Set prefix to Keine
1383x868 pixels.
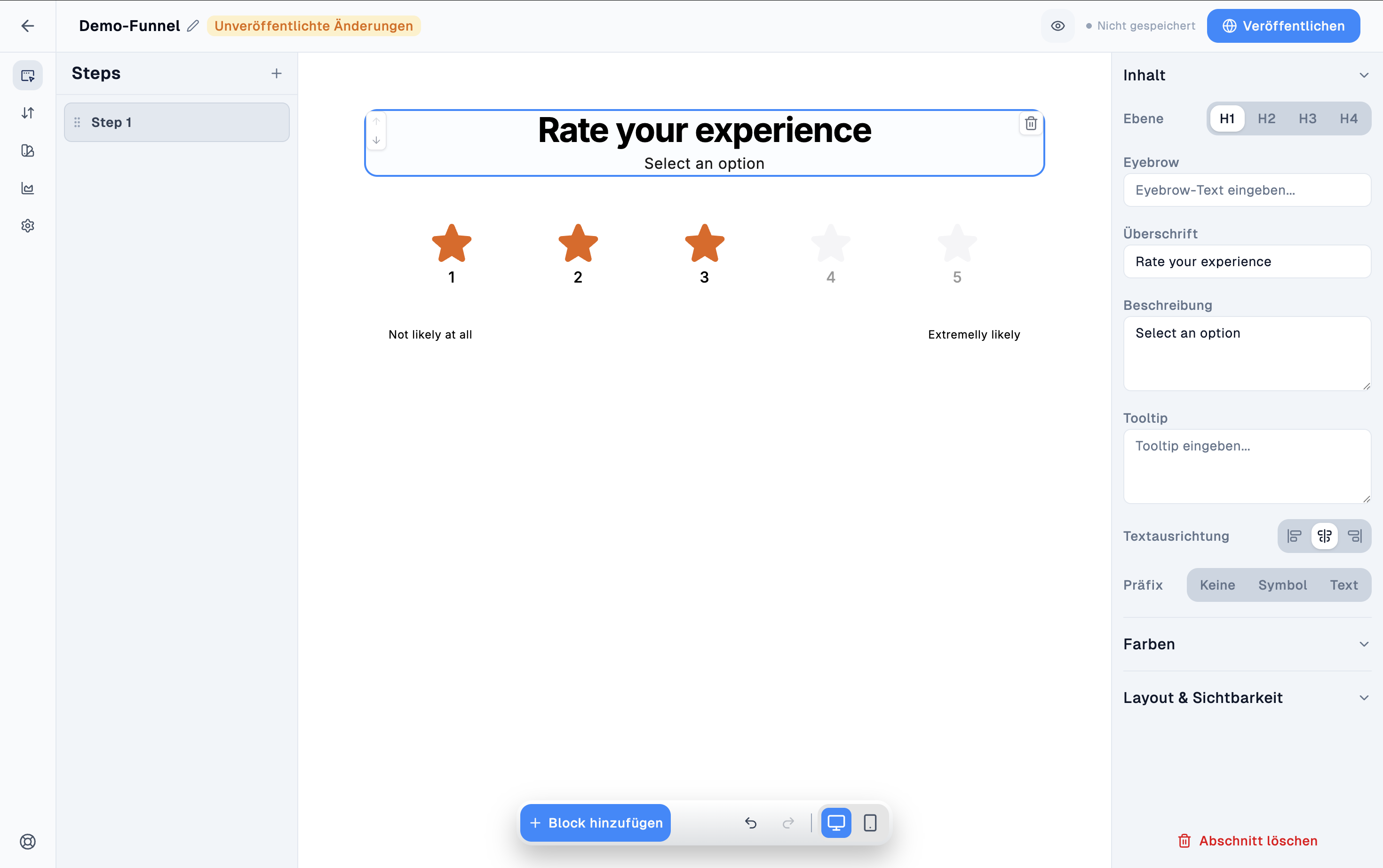coord(1217,585)
